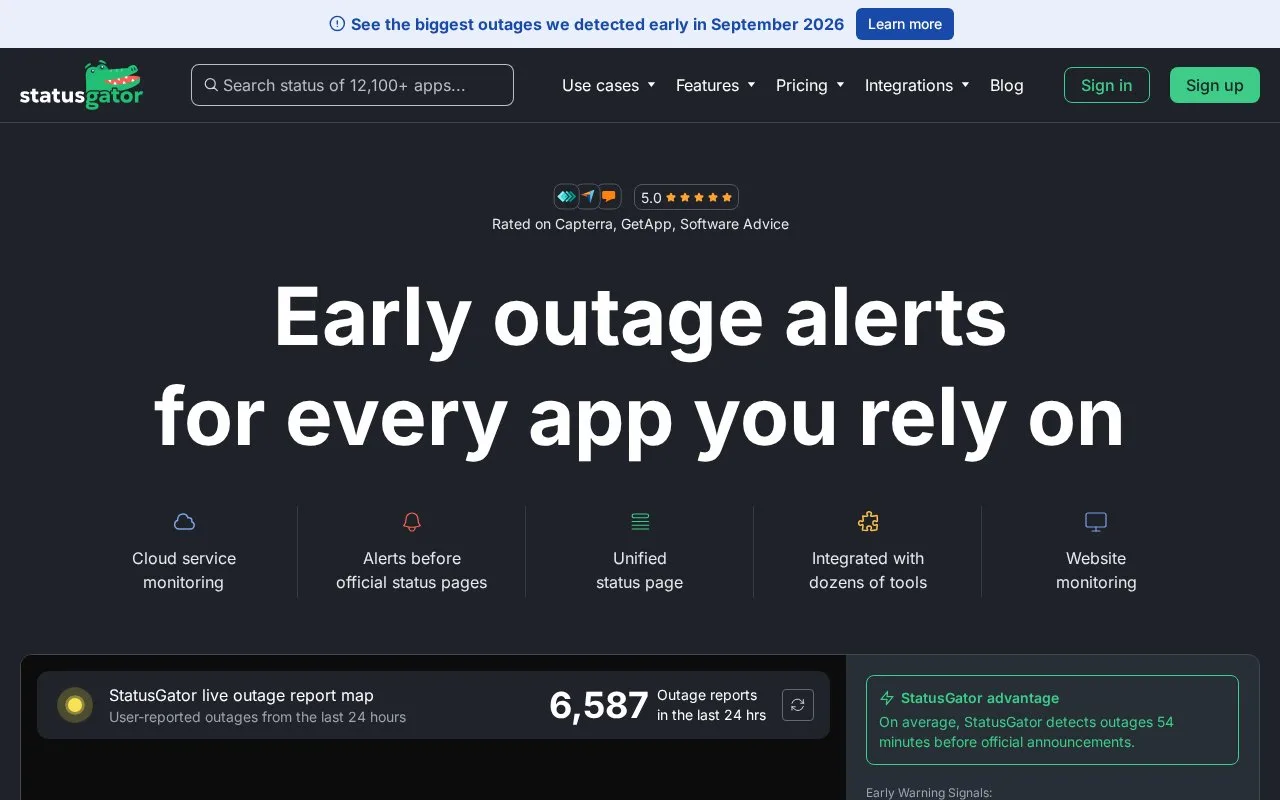Click the bell icon above Alerts before
This screenshot has height=800, width=1280.
[x=412, y=521]
